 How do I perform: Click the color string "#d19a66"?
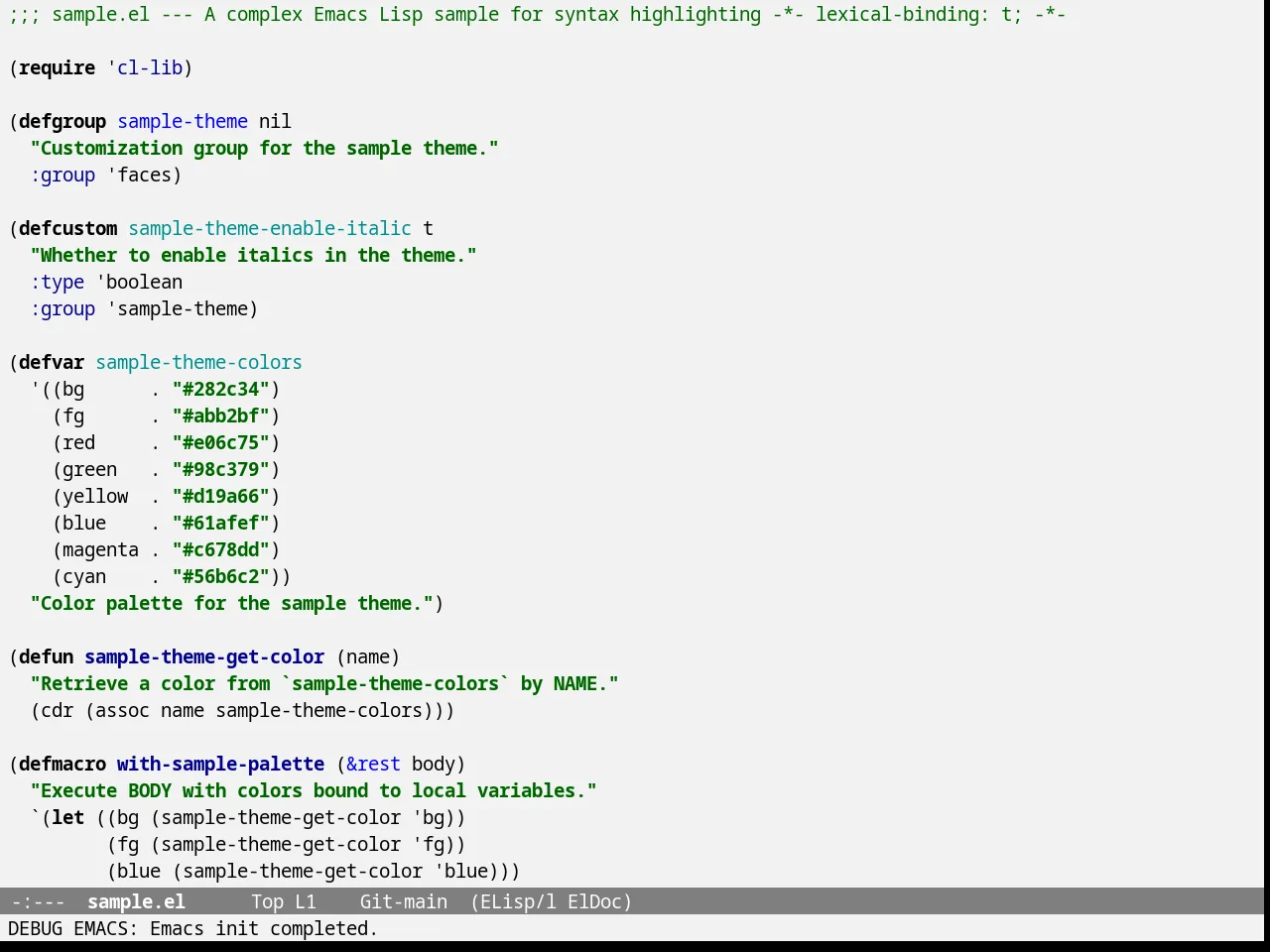221,496
